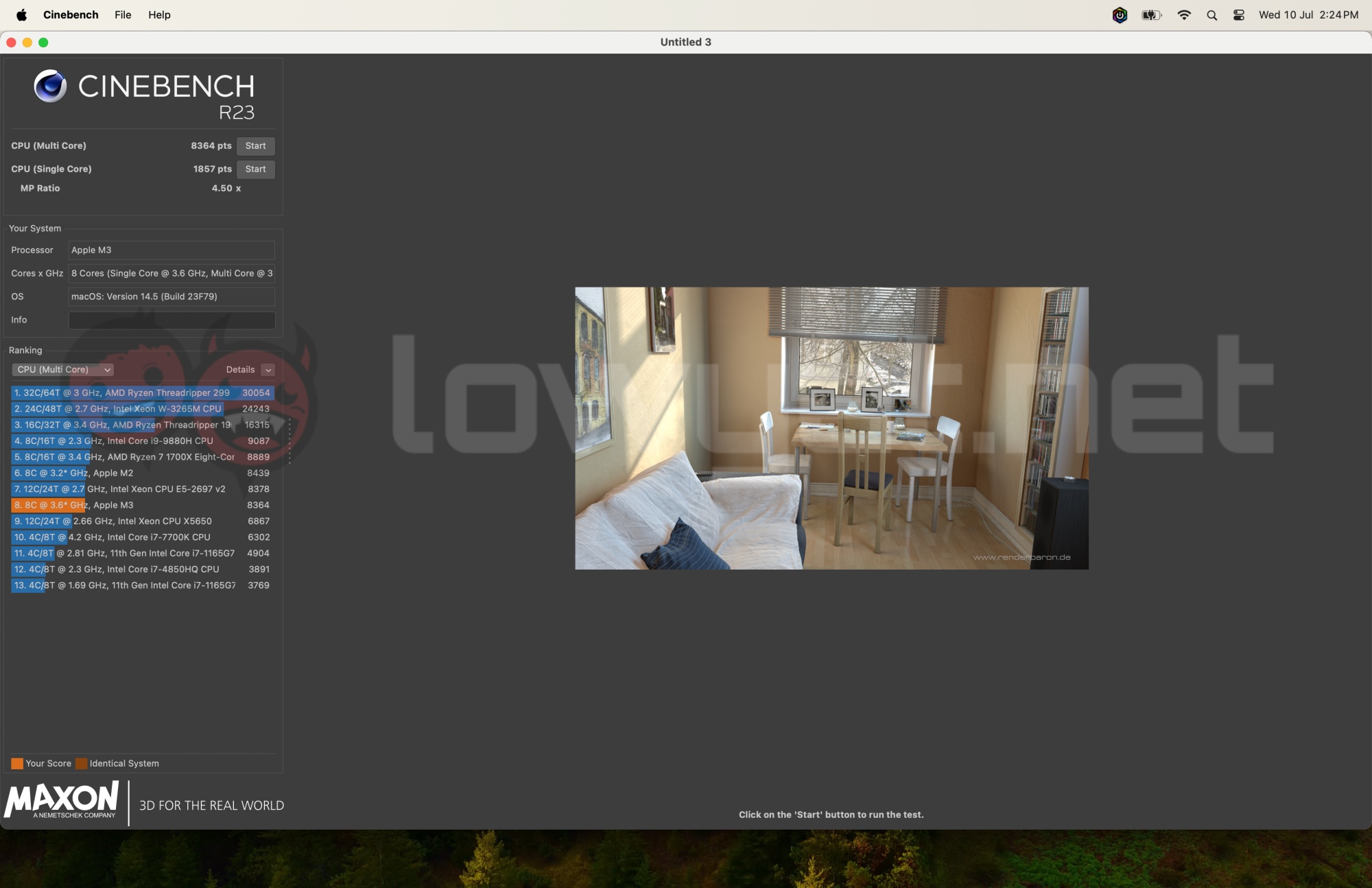Viewport: 1372px width, 888px height.
Task: Start the CPU Multi Core test
Action: click(x=255, y=145)
